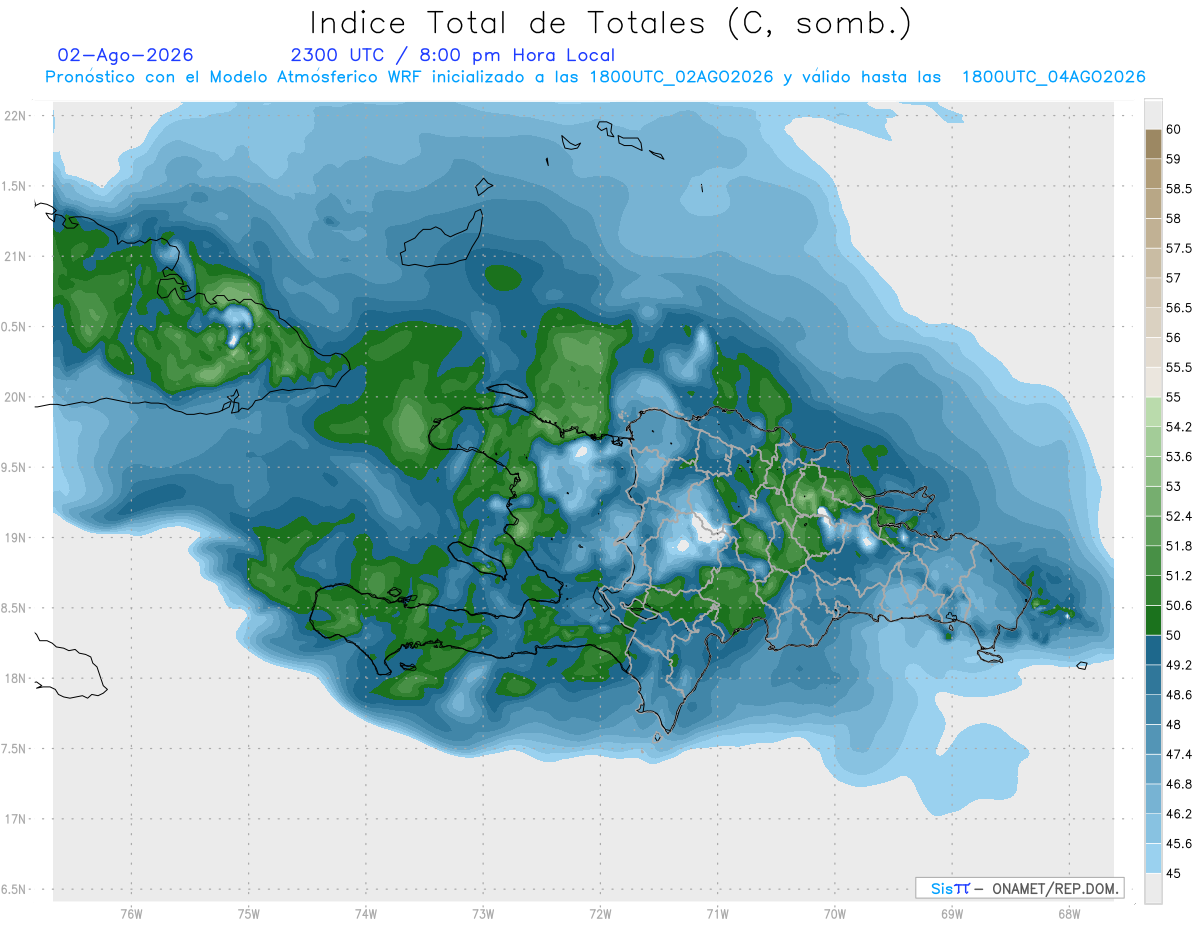The height and width of the screenshot is (927, 1200).
Task: Click the "58.5" colorbar label
Action: point(1178,189)
